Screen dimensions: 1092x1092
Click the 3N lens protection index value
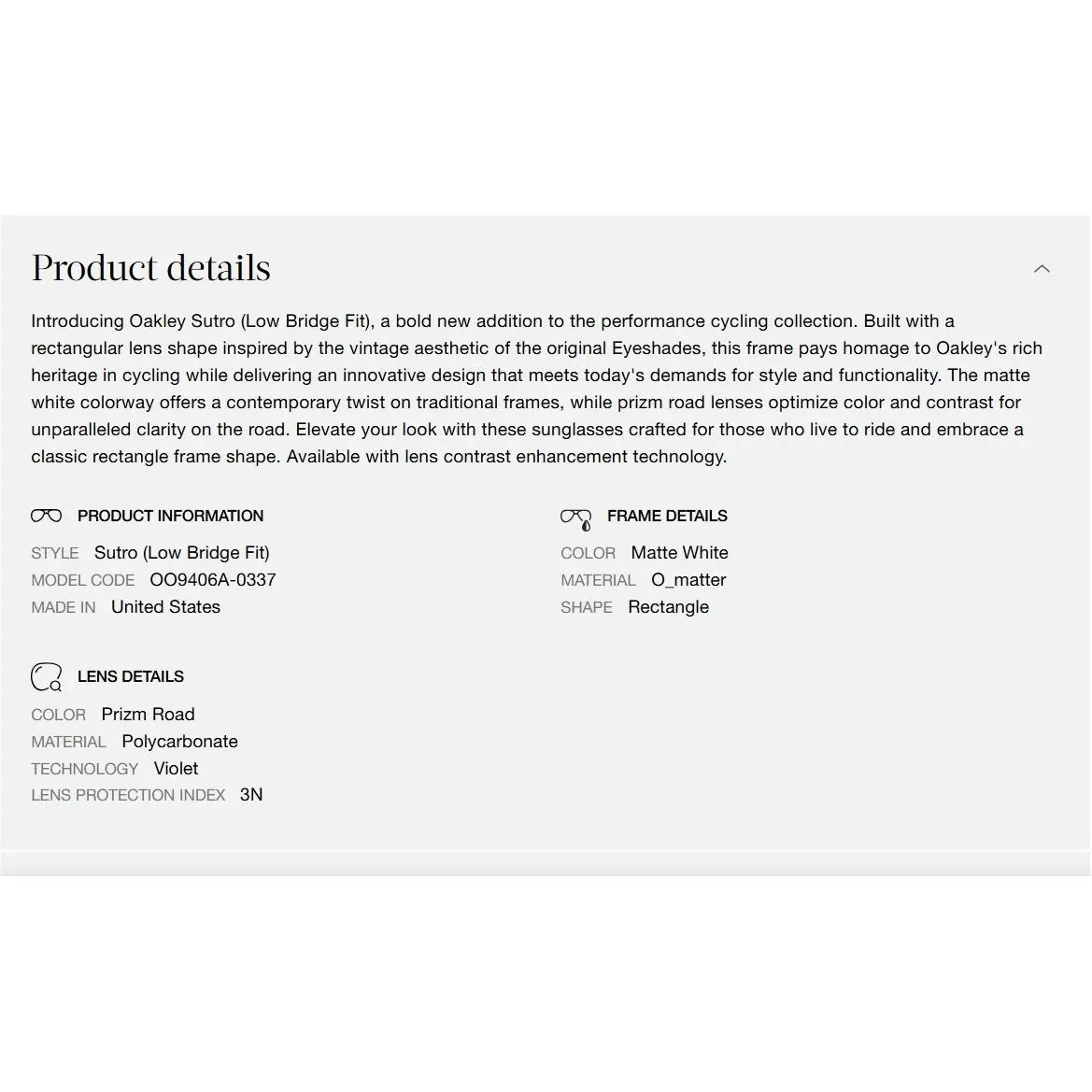point(251,795)
